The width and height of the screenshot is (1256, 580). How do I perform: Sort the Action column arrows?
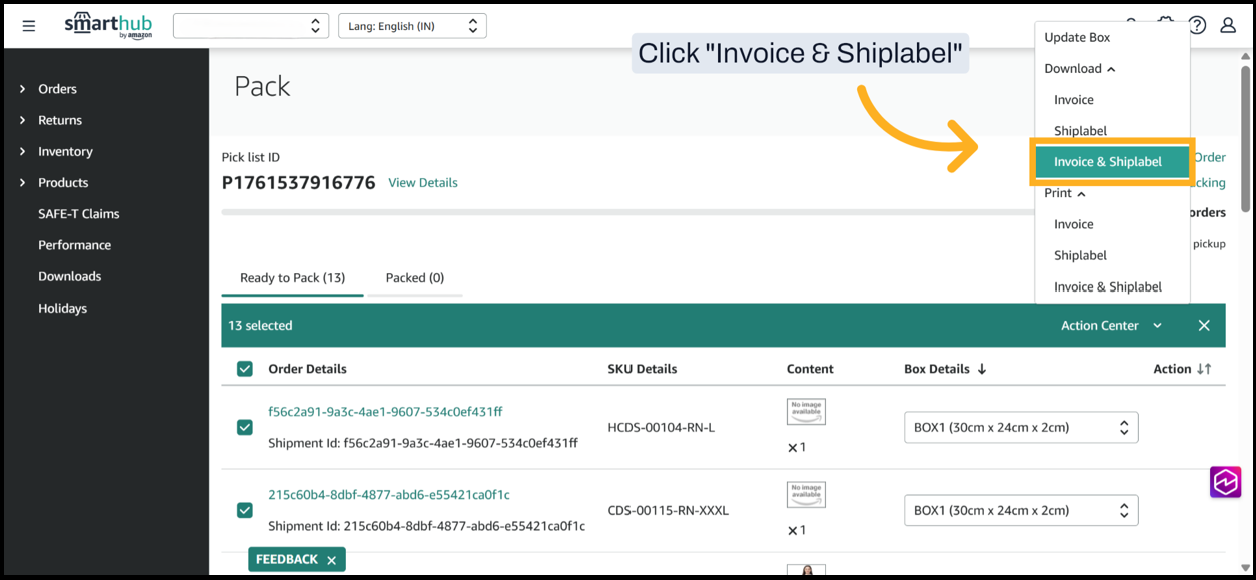tap(1204, 369)
